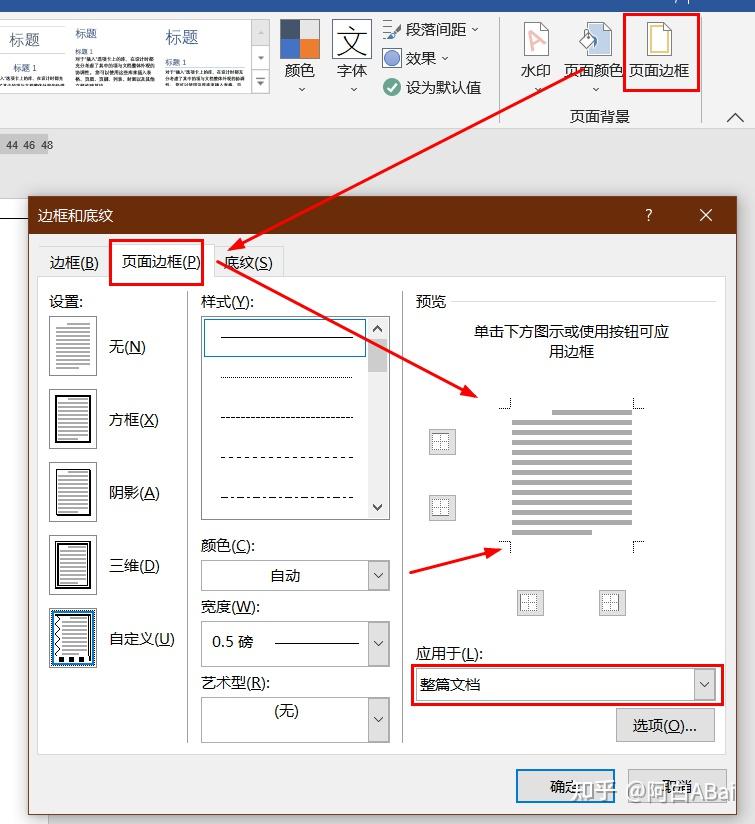Image resolution: width=755 pixels, height=824 pixels.
Task: Click dialog help question mark
Action: pyautogui.click(x=649, y=215)
